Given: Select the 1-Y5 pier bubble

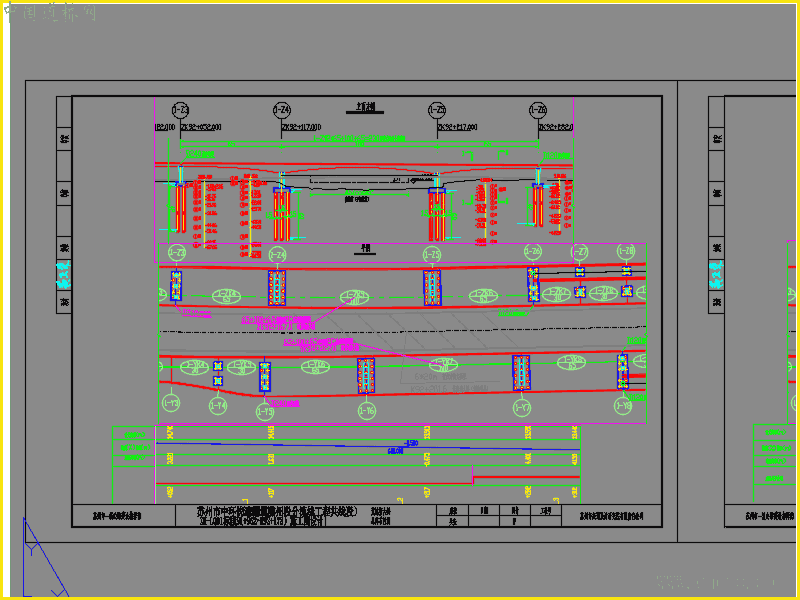Looking at the screenshot, I should [x=265, y=411].
